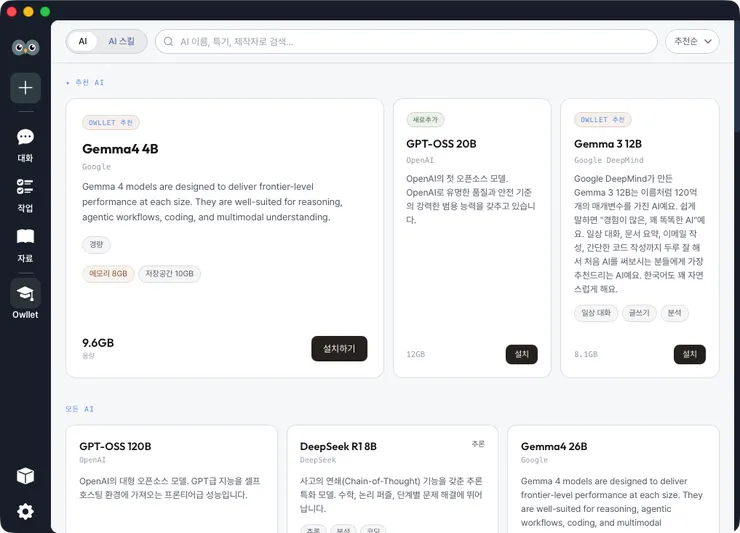Click 설치 for Gemma 3 12B

pos(690,354)
